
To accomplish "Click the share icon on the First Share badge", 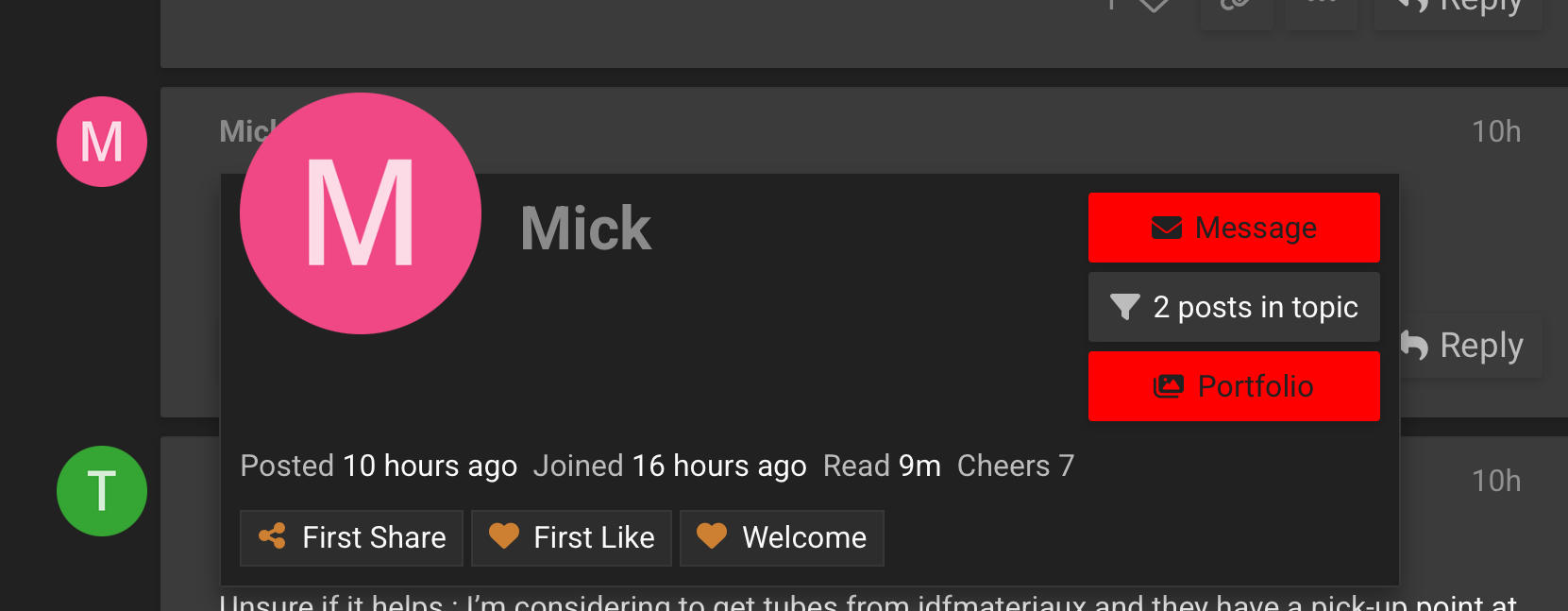I will click(x=272, y=536).
